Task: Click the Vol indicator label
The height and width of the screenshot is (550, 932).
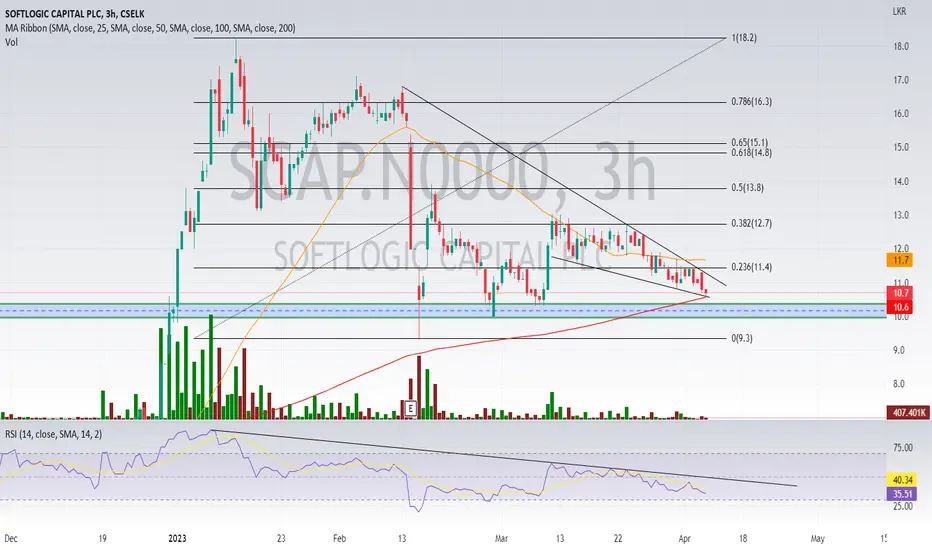Action: pyautogui.click(x=11, y=42)
